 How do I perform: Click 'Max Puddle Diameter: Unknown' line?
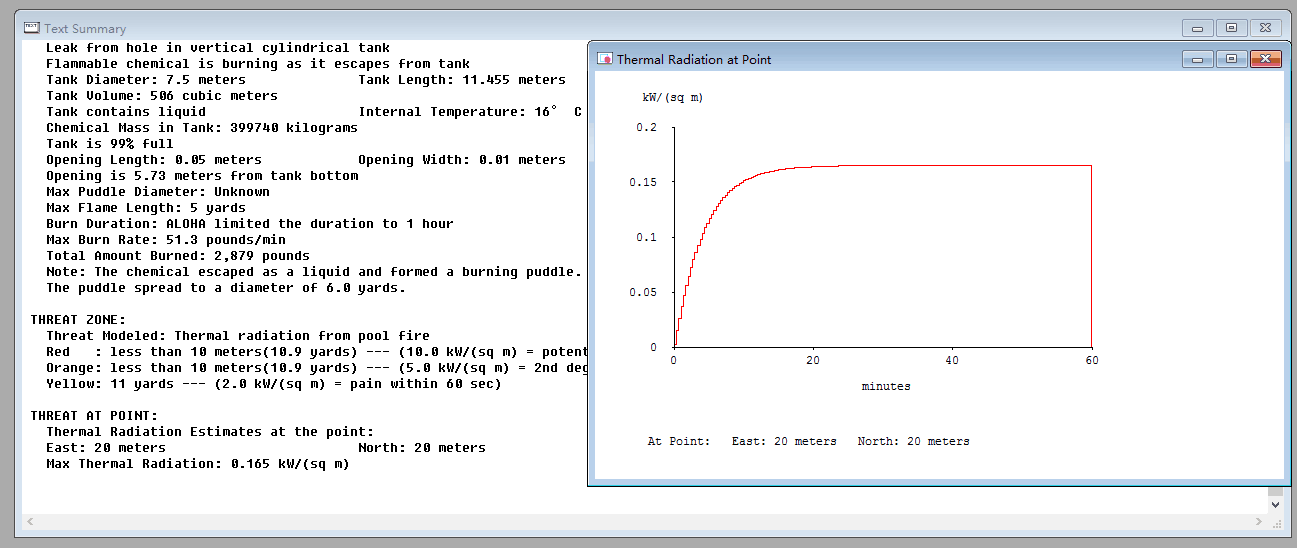point(158,192)
